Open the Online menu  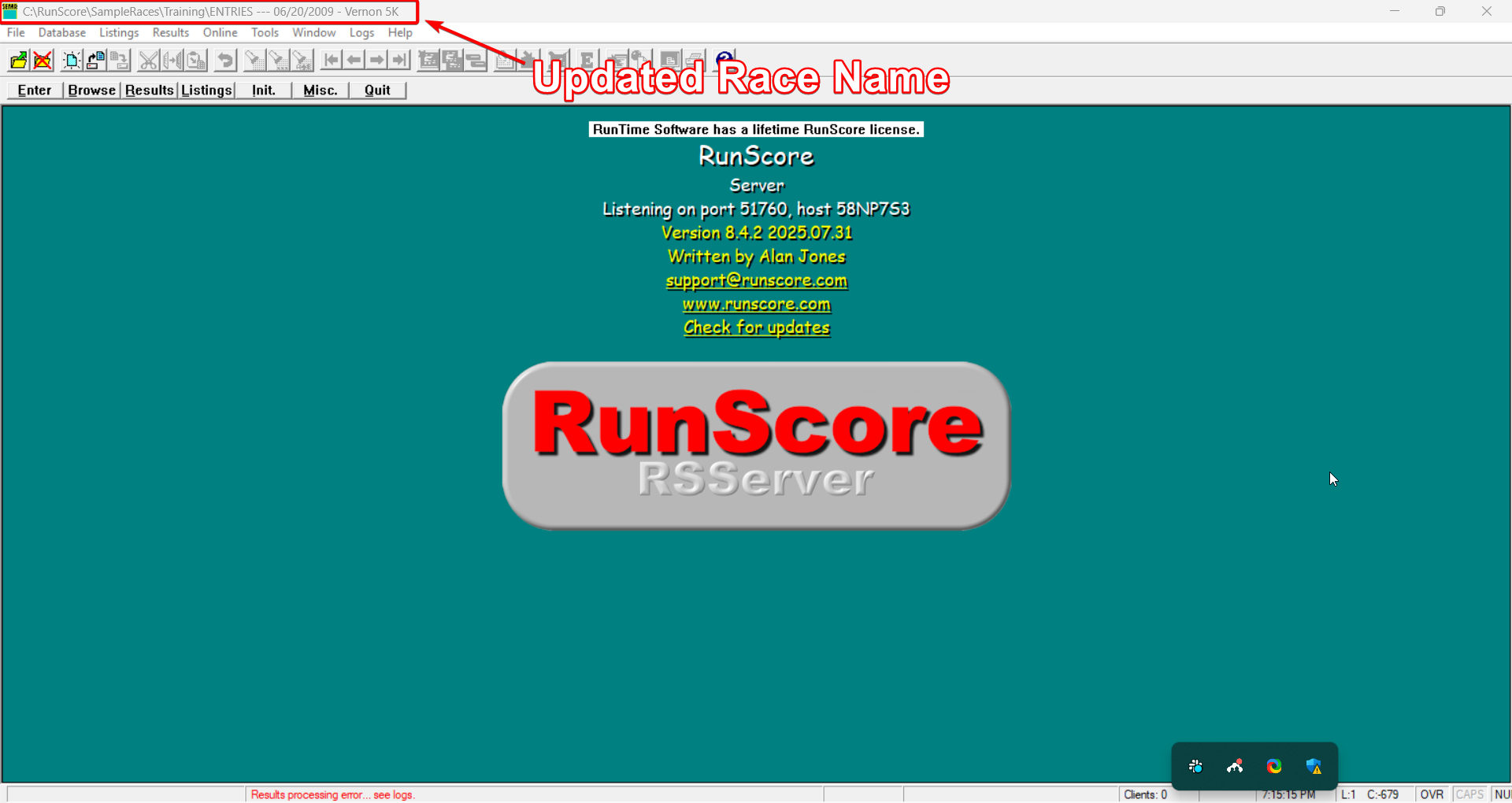pyautogui.click(x=220, y=32)
